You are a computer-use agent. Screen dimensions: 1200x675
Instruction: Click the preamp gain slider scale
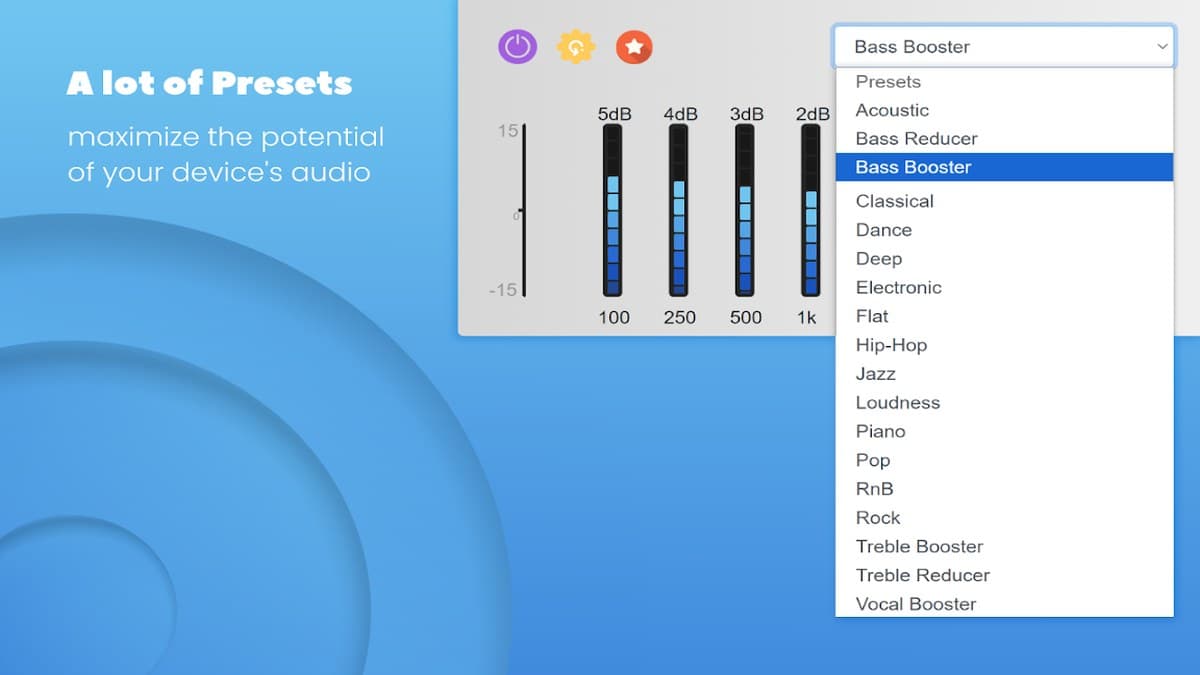click(x=523, y=211)
